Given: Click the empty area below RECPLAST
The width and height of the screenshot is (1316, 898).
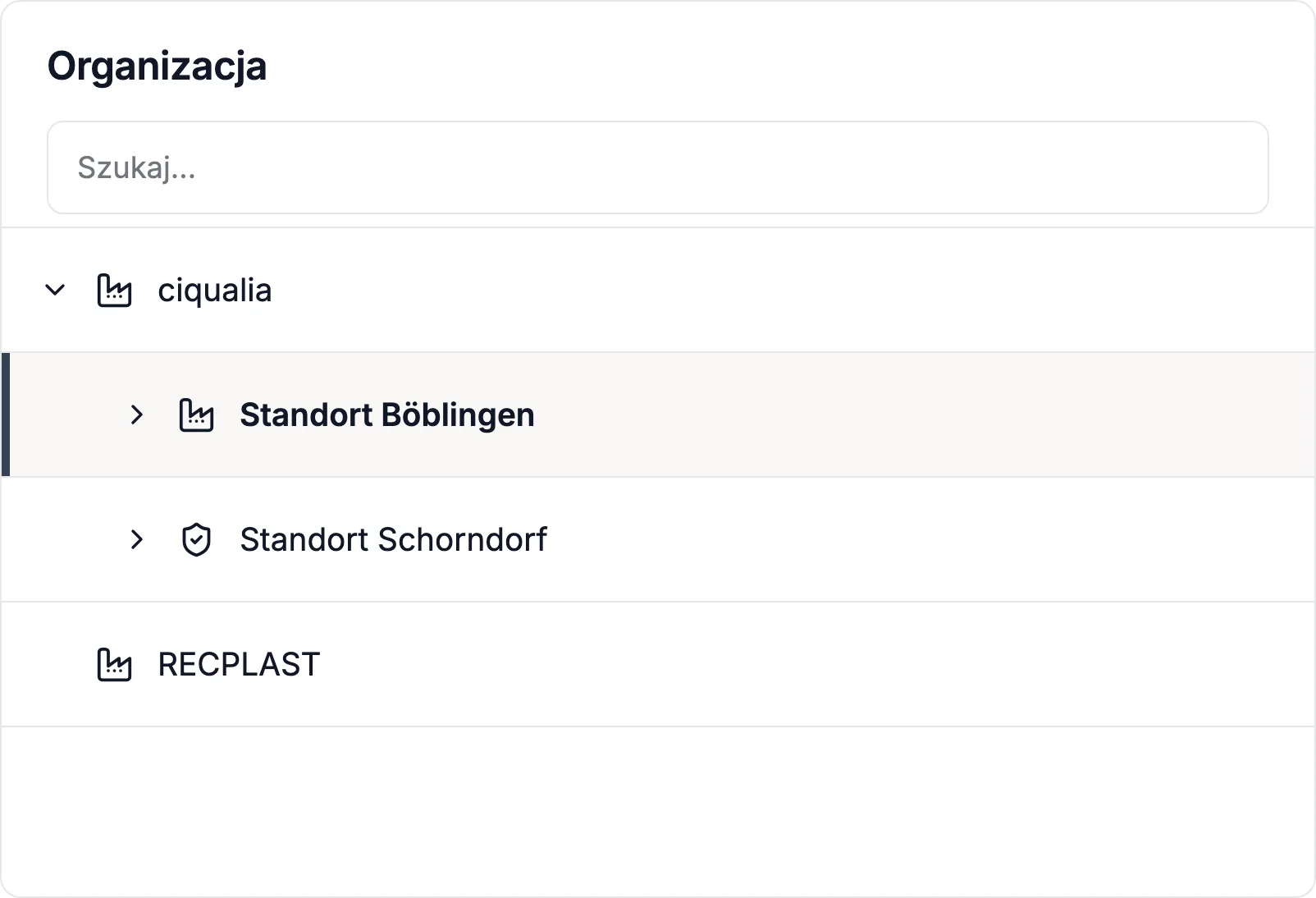Looking at the screenshot, I should [658, 811].
